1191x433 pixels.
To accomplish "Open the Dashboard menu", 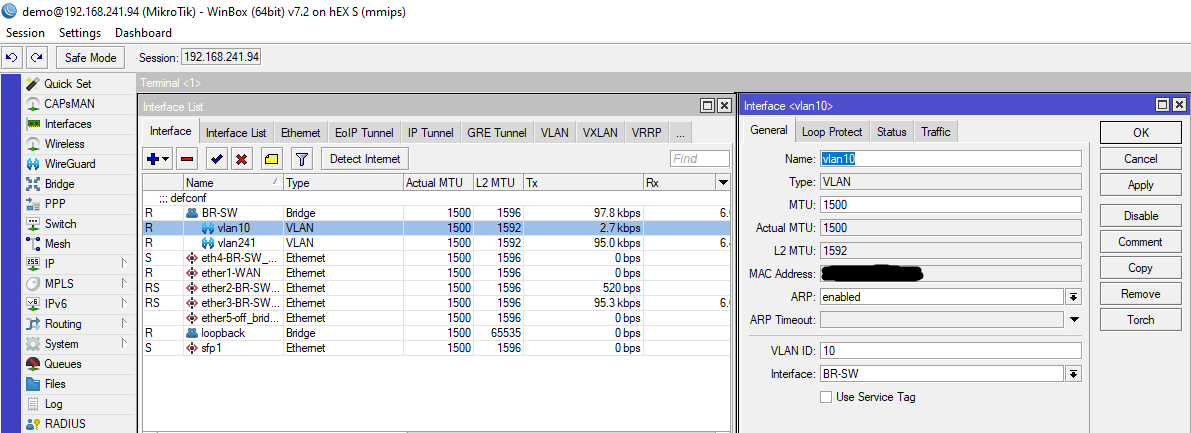I will [143, 33].
